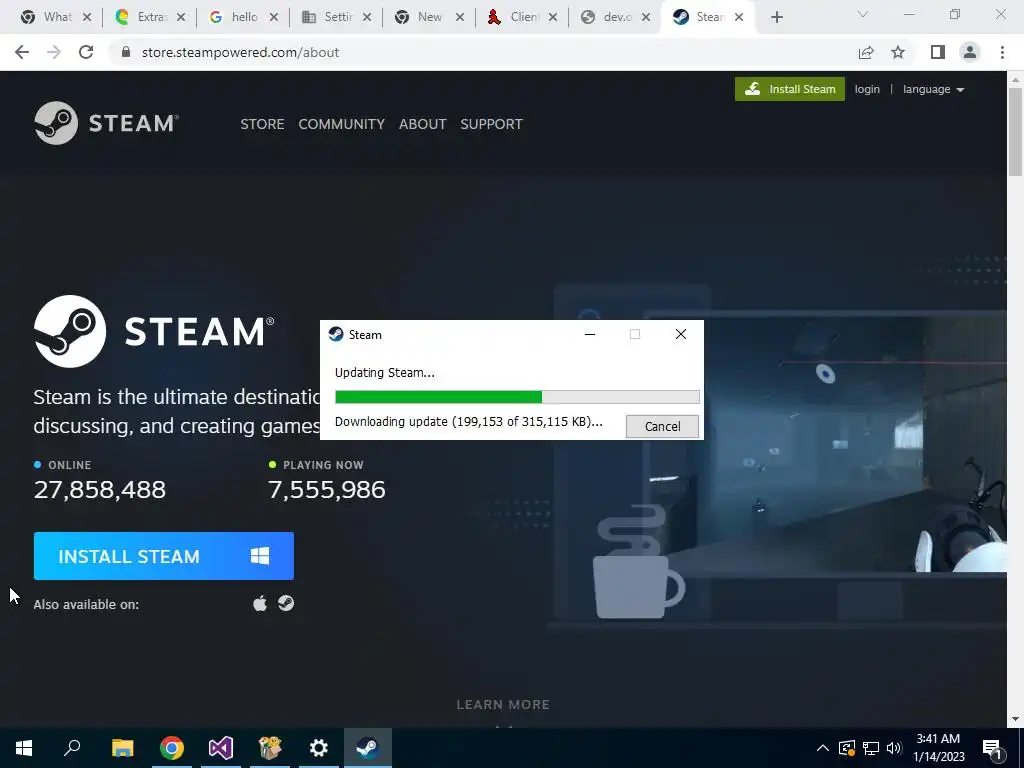This screenshot has height=768, width=1024.
Task: Show hidden system tray icons
Action: click(823, 748)
